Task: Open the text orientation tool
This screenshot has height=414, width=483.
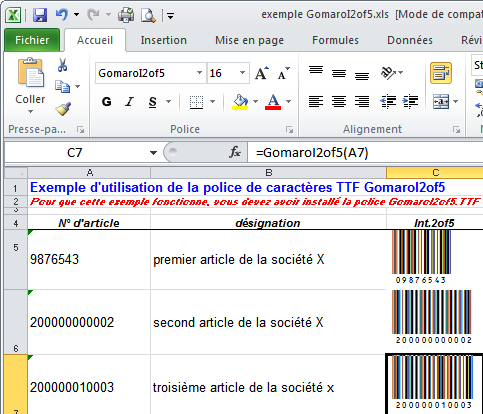Action: click(388, 73)
